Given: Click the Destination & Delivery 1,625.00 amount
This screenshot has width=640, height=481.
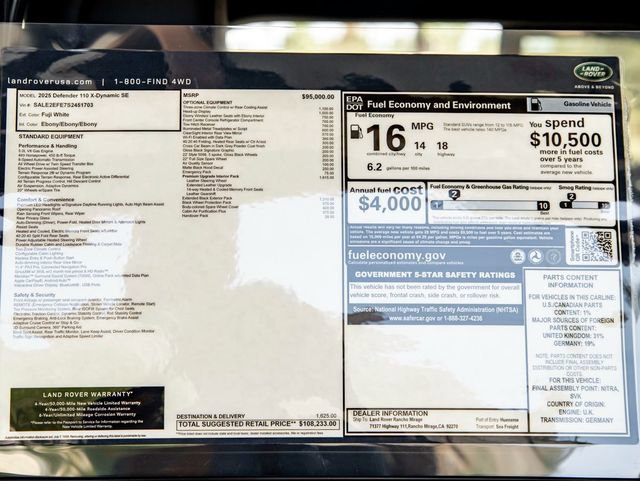Looking at the screenshot, I should click(x=326, y=416).
